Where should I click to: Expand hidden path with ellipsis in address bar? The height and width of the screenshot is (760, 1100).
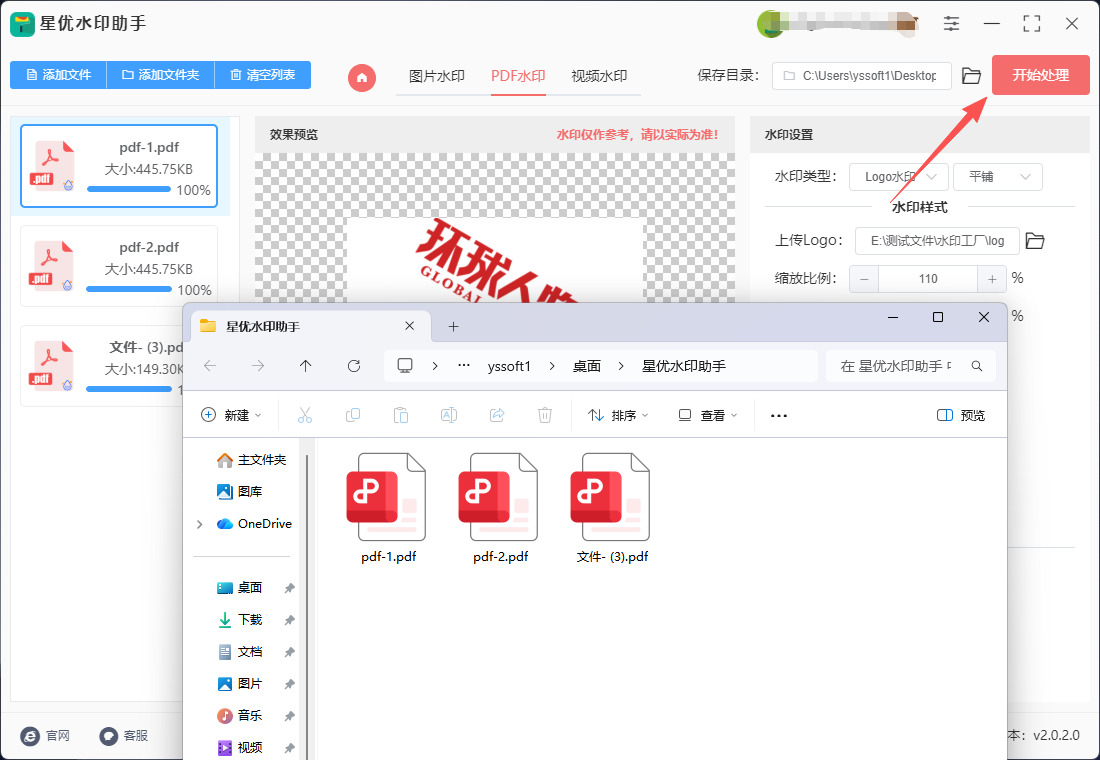click(x=464, y=366)
